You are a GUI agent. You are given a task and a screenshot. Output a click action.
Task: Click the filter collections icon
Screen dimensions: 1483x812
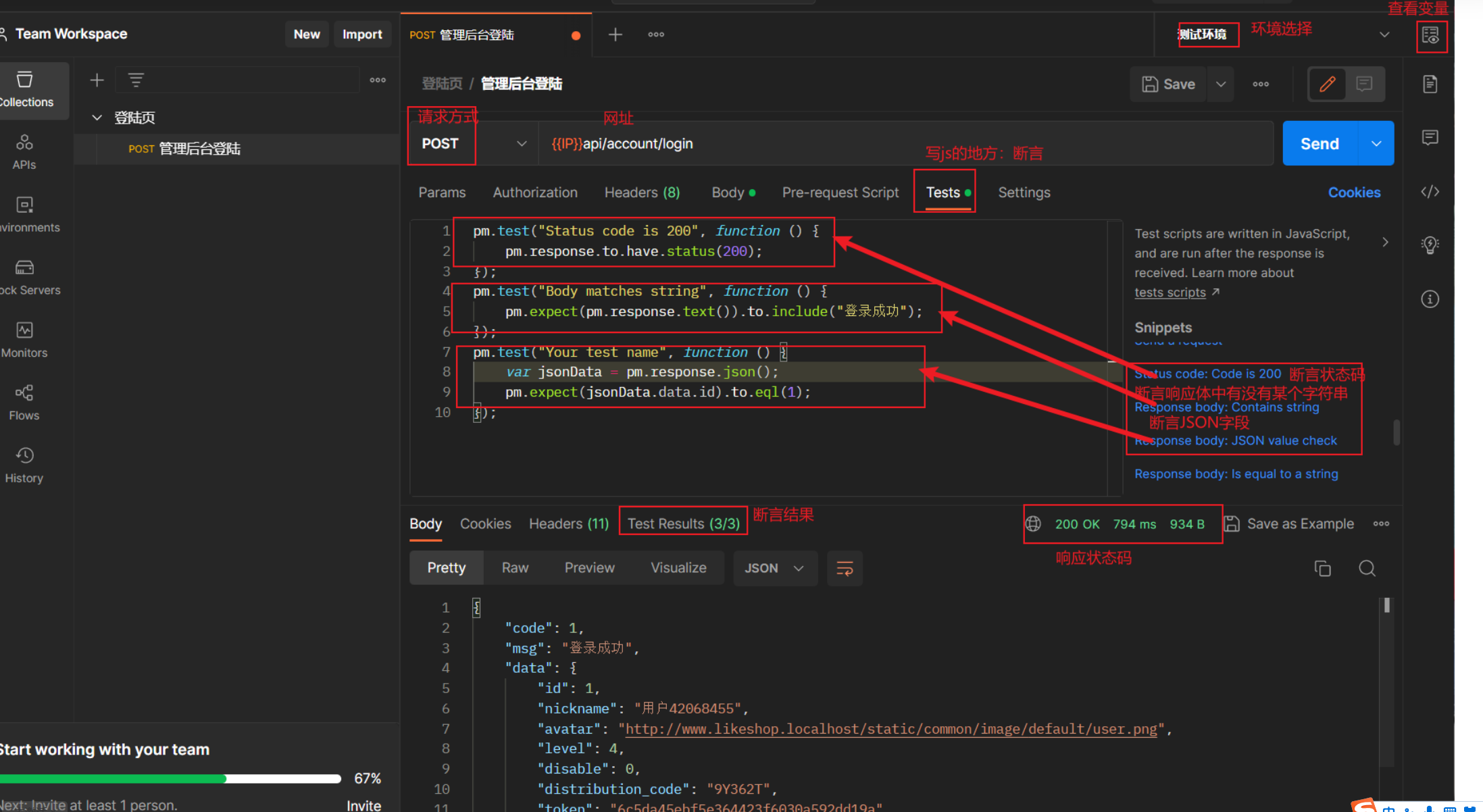tap(136, 80)
